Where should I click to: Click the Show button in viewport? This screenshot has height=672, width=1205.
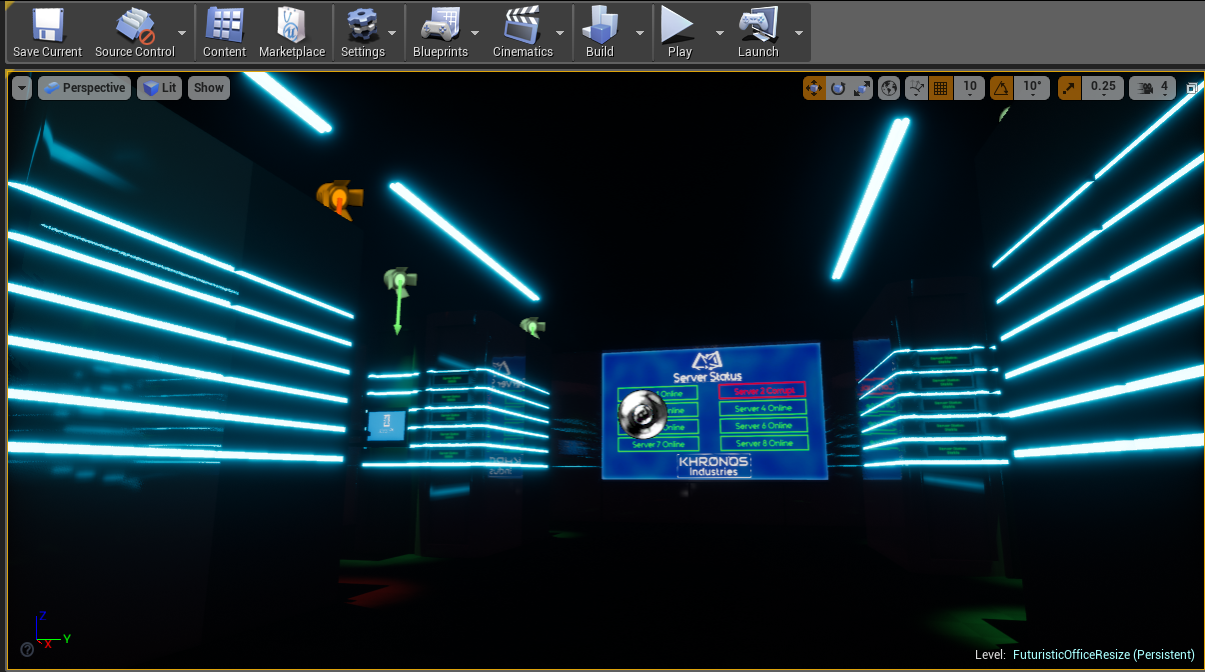pos(209,88)
